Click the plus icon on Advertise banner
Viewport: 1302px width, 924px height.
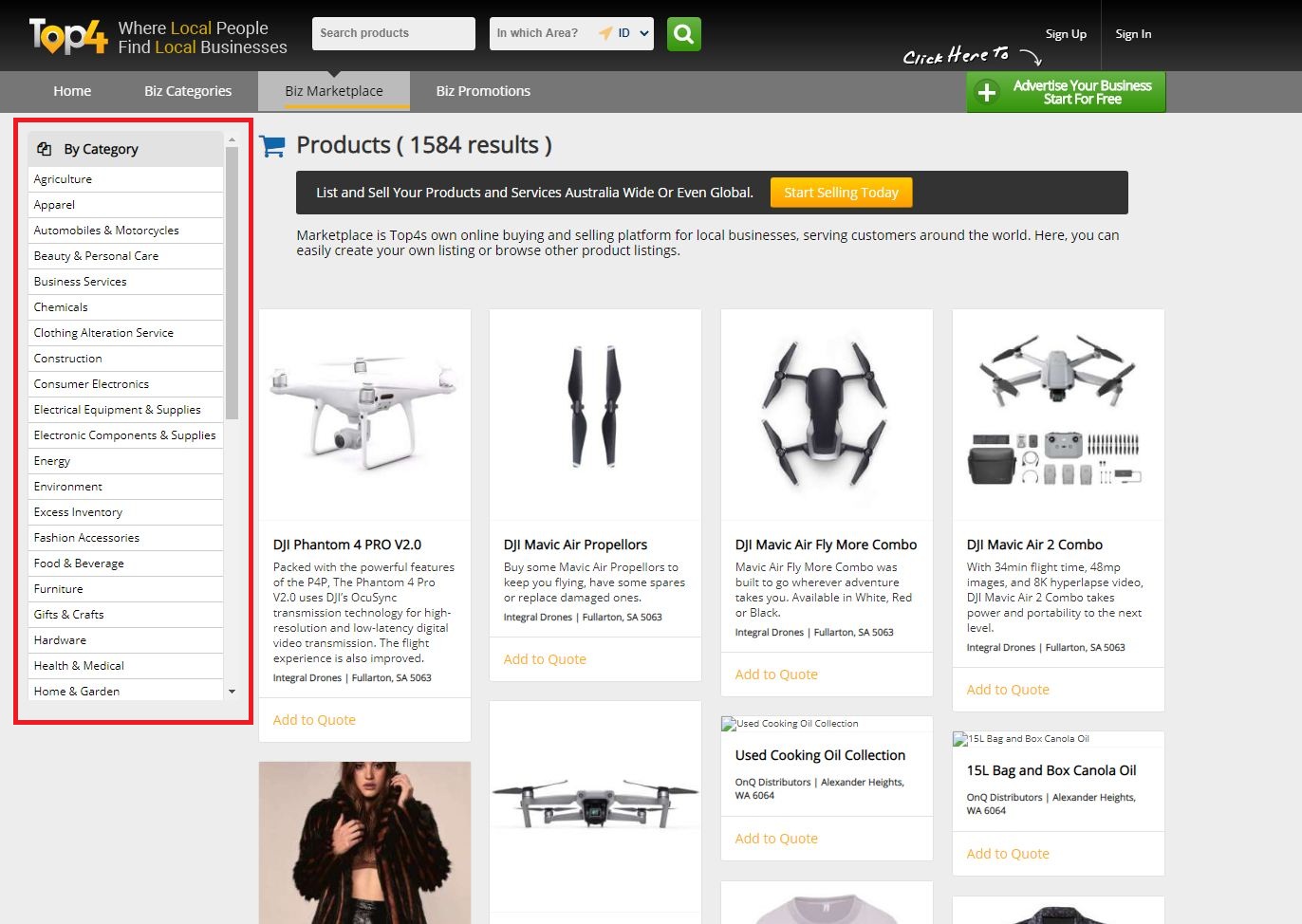(x=987, y=92)
